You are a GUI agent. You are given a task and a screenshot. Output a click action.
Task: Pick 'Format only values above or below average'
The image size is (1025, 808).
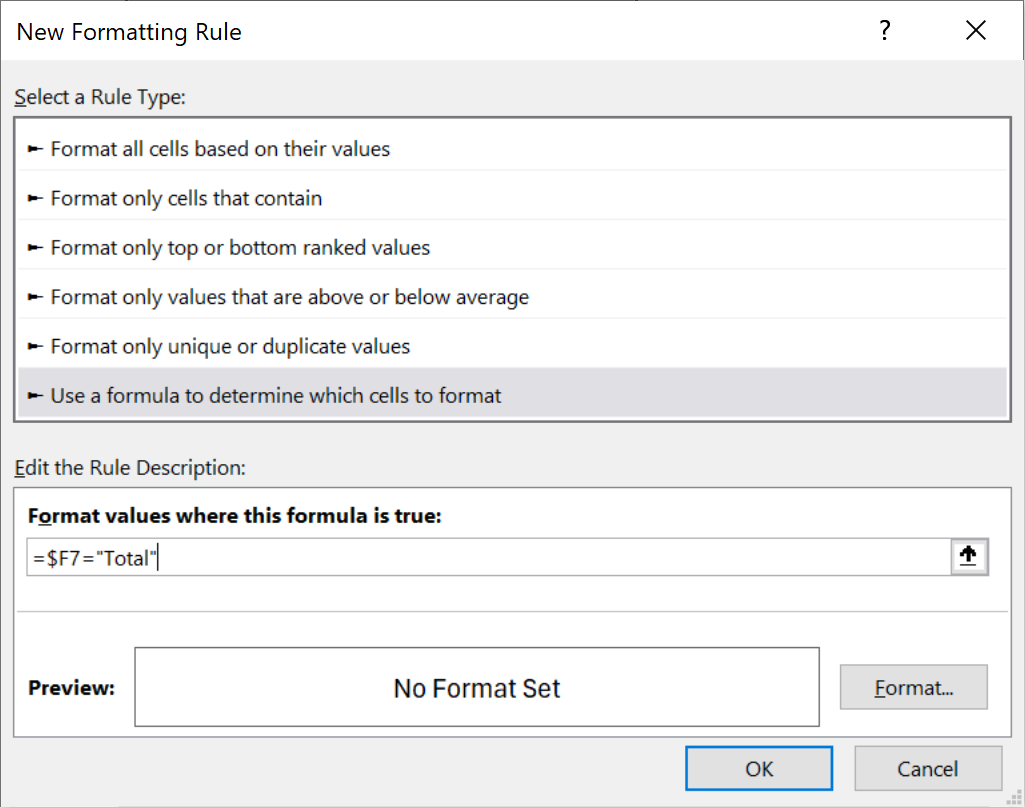[289, 297]
